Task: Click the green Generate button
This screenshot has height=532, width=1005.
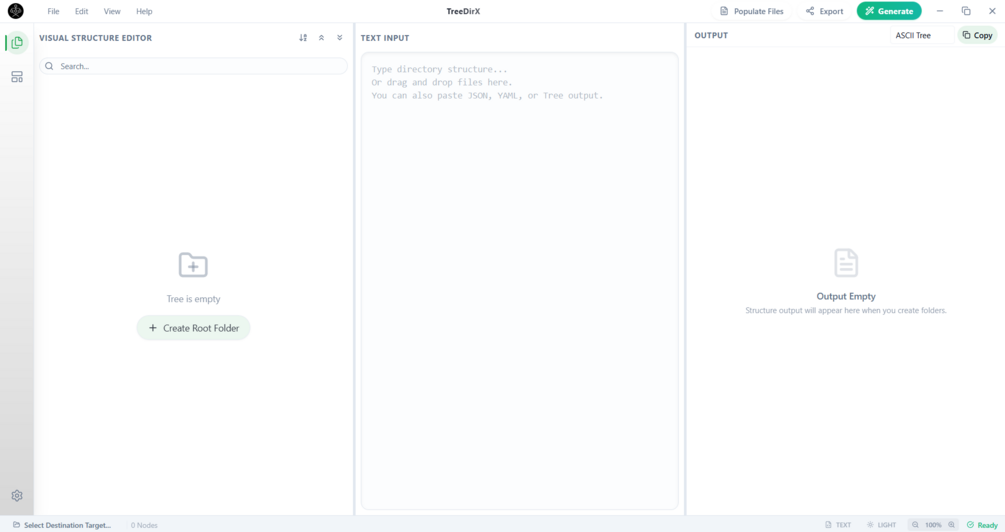Action: (x=889, y=11)
